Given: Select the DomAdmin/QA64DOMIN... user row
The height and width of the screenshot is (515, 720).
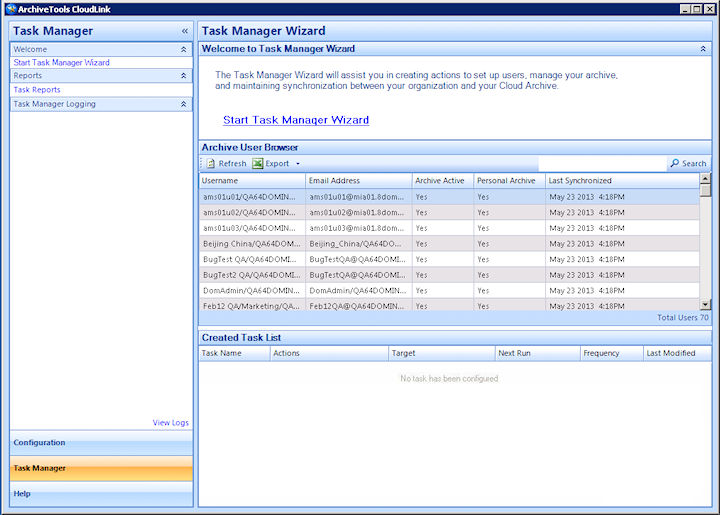Looking at the screenshot, I should [449, 291].
